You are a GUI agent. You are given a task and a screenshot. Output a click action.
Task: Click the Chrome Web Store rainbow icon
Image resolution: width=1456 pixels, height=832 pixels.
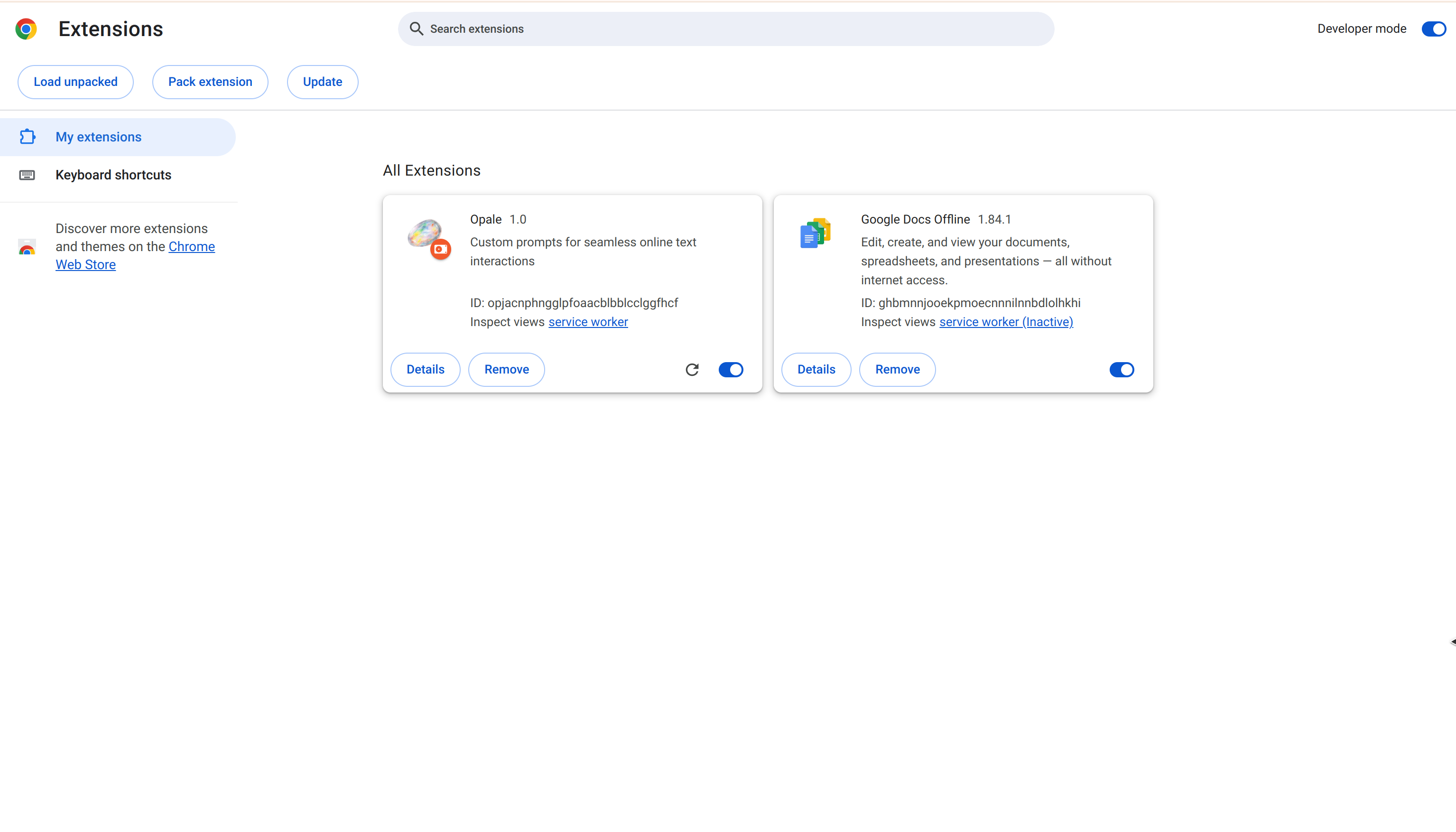coord(27,247)
